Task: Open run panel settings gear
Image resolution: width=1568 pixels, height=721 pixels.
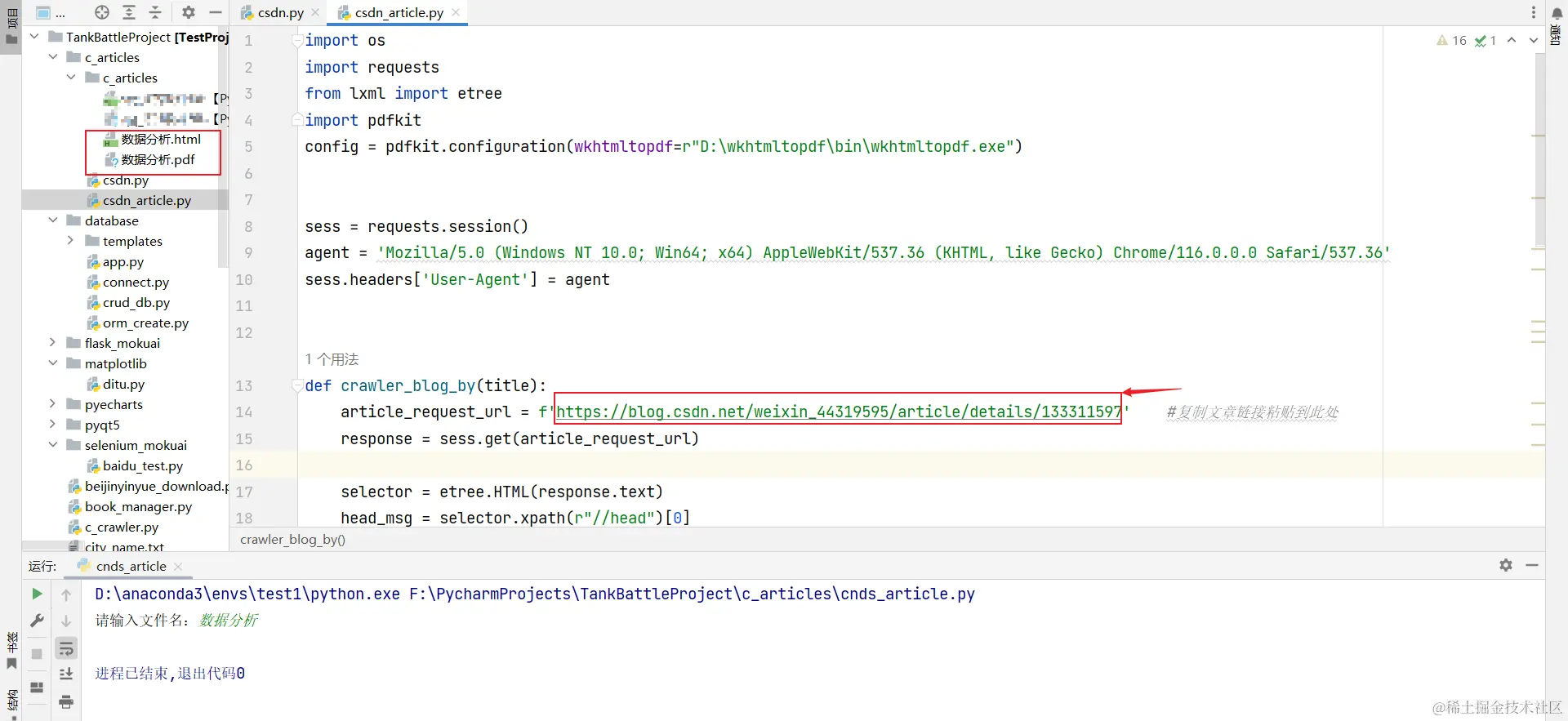Action: coord(1506,565)
